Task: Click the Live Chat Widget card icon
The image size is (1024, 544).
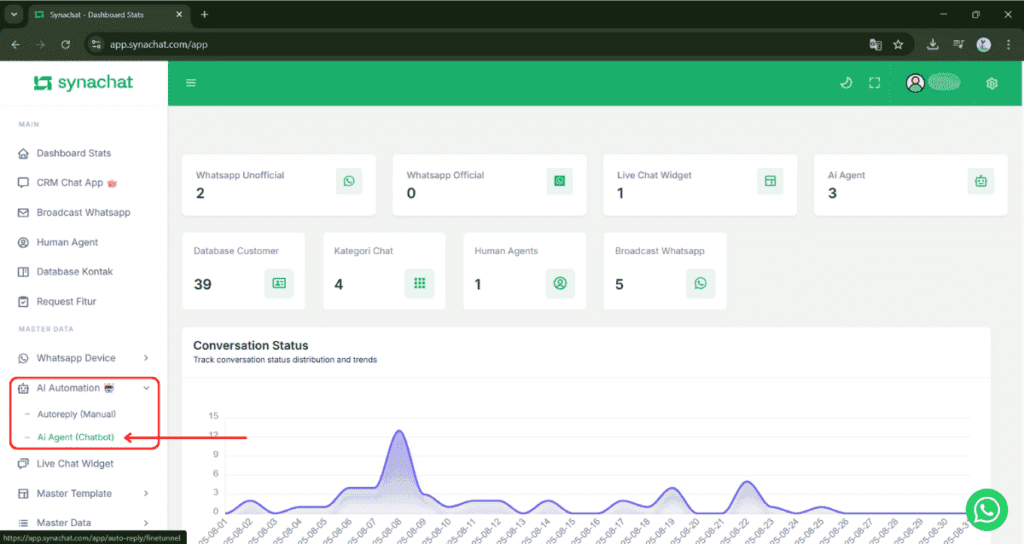Action: (770, 181)
